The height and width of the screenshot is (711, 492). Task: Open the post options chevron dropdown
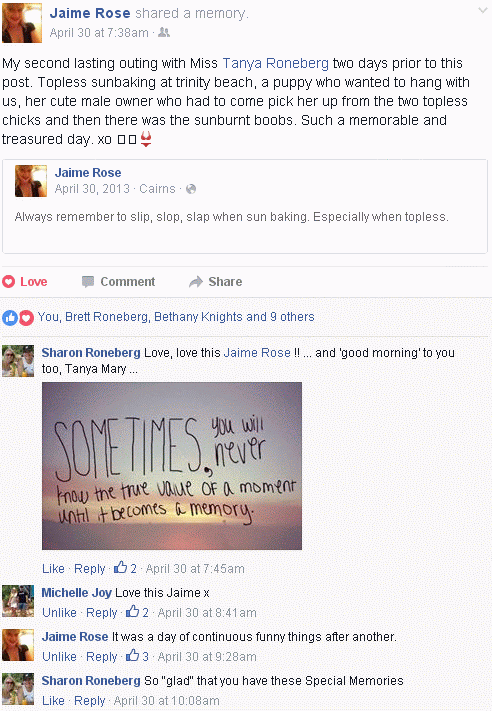click(x=483, y=10)
